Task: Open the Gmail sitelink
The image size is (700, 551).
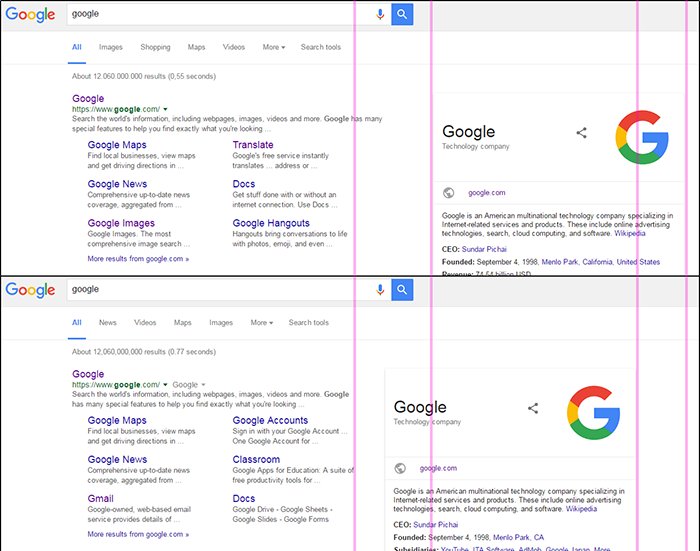Action: coord(100,499)
